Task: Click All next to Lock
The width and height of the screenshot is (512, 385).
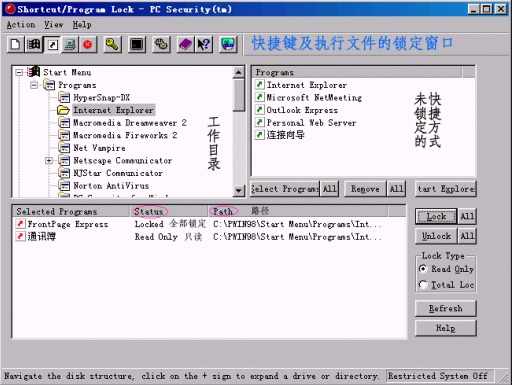Action: coord(467,217)
